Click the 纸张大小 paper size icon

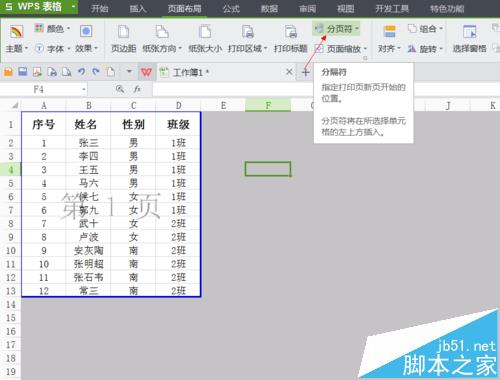[205, 32]
